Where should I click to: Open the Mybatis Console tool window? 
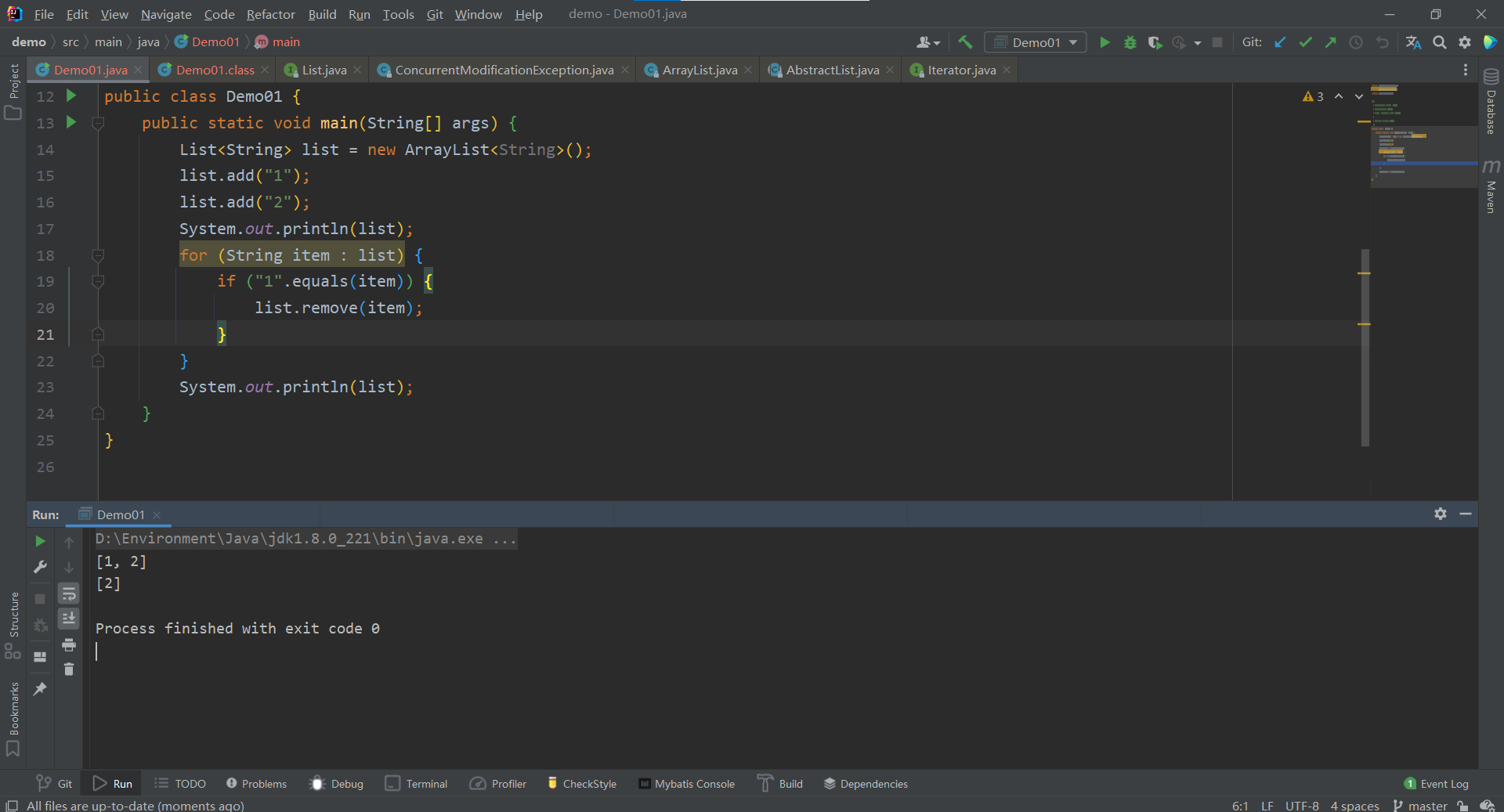[687, 784]
